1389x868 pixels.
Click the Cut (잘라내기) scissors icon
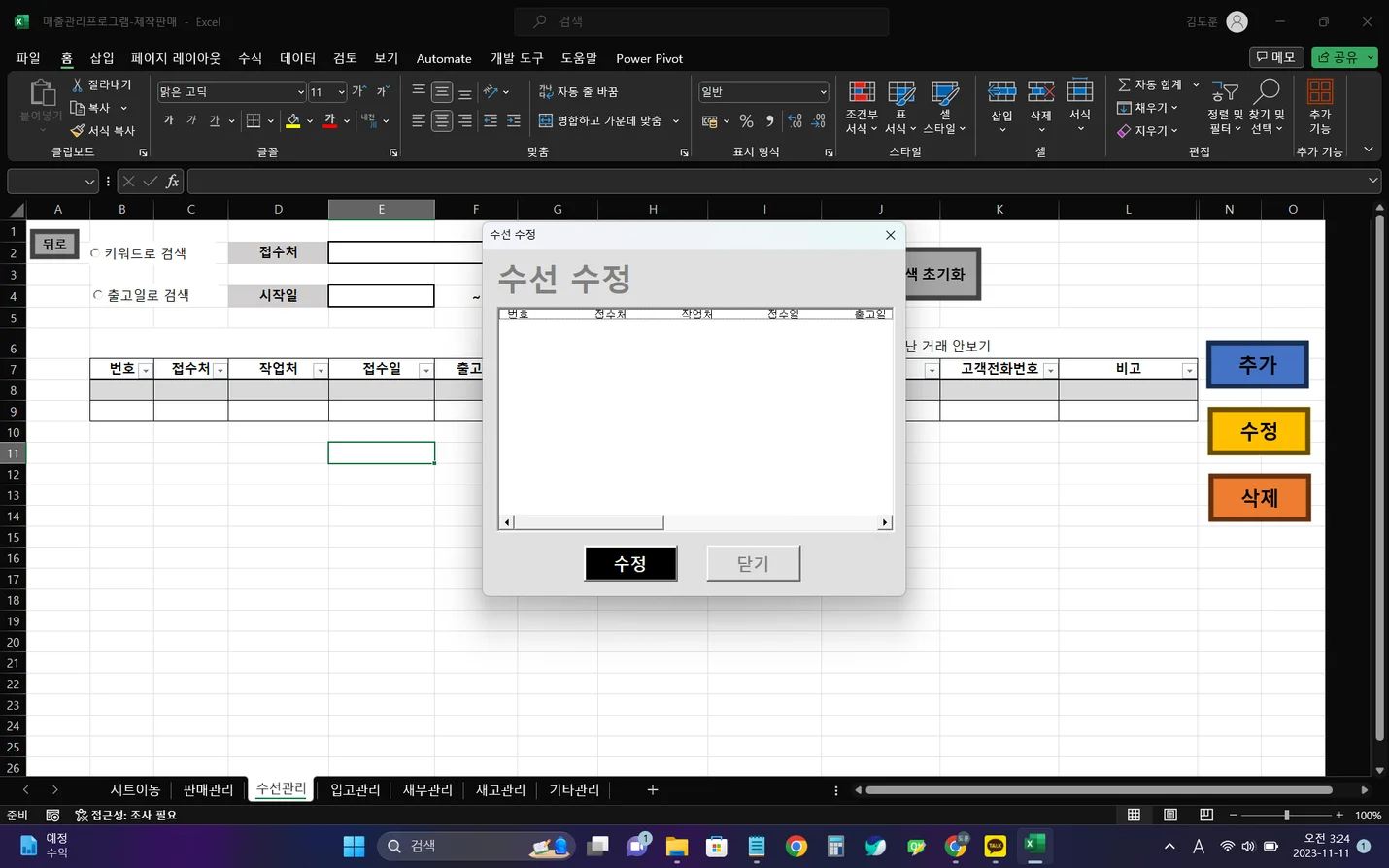78,84
